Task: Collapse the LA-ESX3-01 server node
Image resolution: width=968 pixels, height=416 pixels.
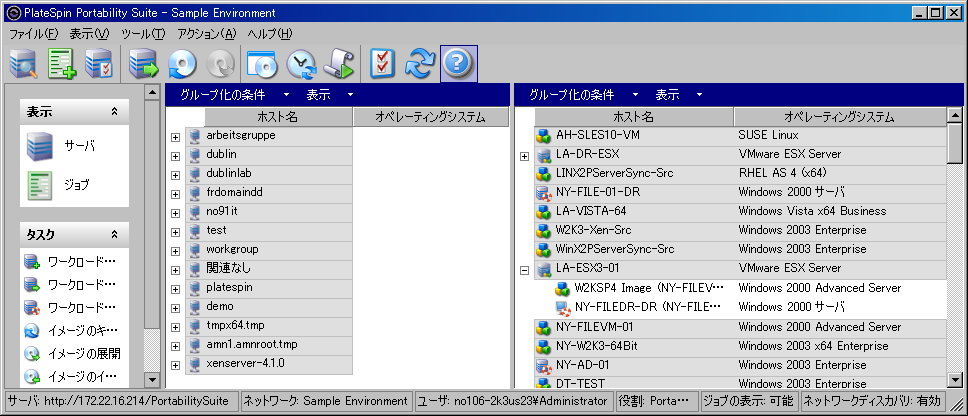Action: 525,270
